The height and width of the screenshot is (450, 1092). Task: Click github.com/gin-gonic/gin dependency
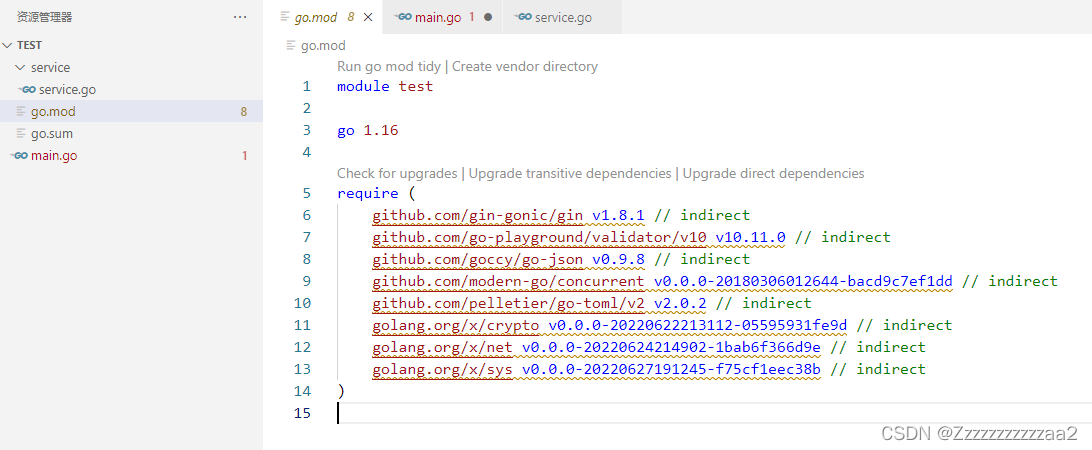tap(477, 215)
